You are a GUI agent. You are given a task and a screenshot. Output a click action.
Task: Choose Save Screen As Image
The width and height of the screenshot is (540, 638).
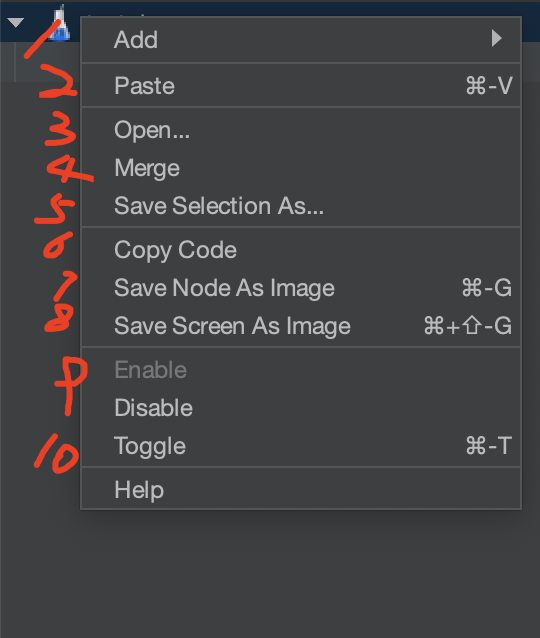click(x=301, y=326)
